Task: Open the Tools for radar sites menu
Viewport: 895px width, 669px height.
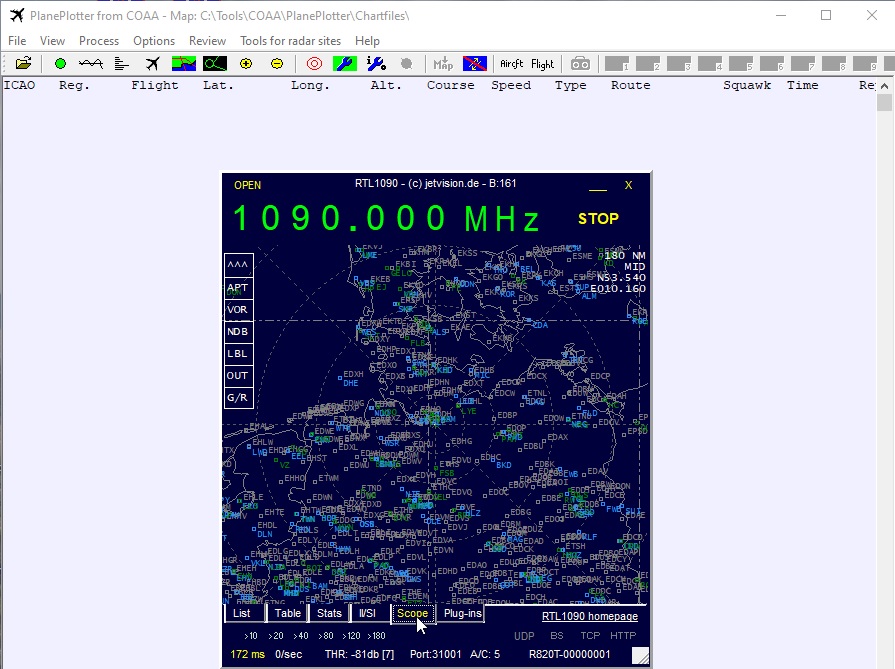Action: 290,41
